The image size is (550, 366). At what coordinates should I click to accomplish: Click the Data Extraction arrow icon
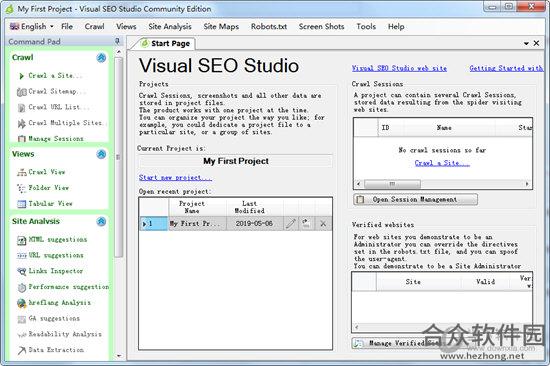pos(21,350)
